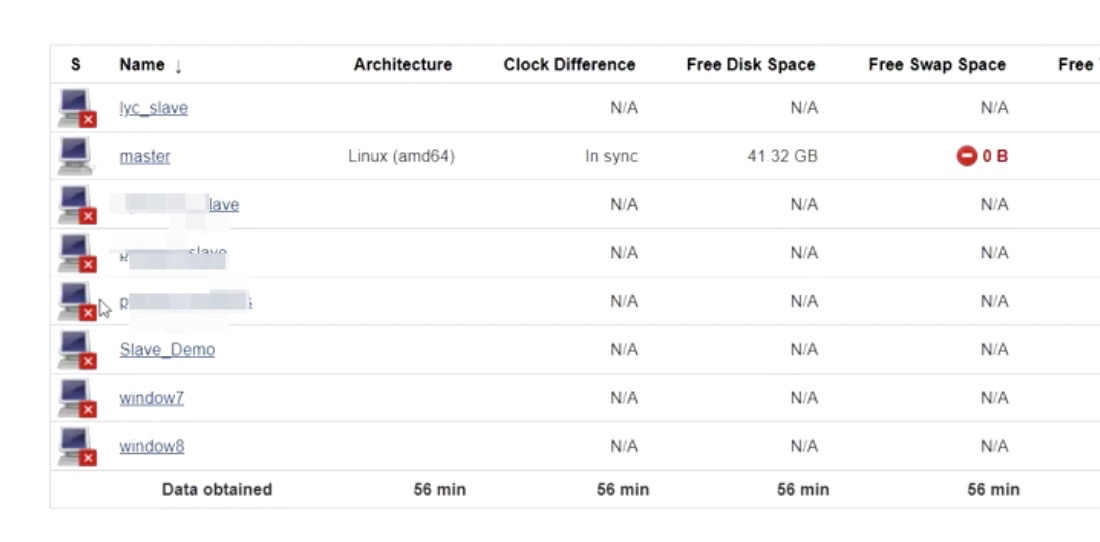The width and height of the screenshot is (1100, 542).
Task: Sort by the Name column header
Action: coord(141,65)
